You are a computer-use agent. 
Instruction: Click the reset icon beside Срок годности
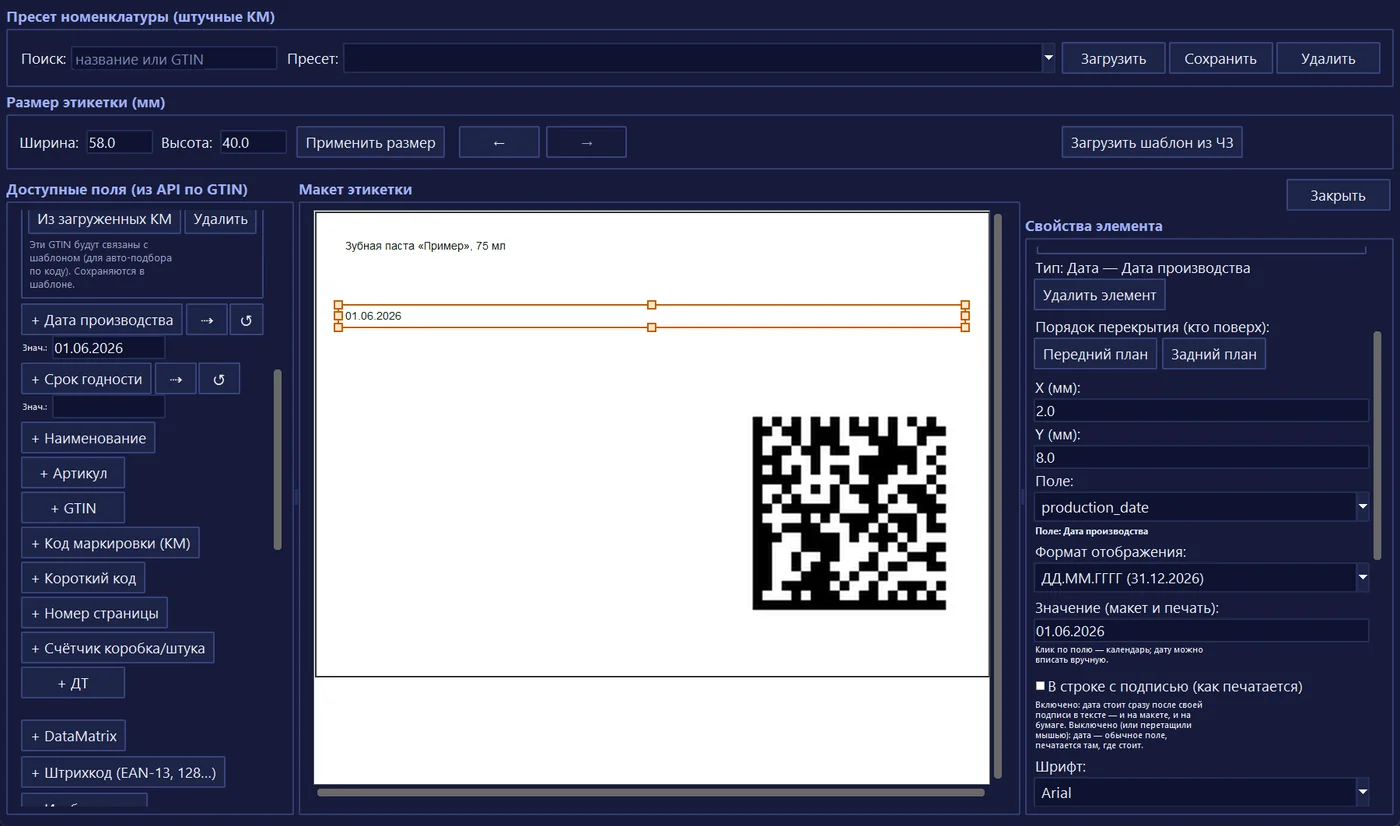pyautogui.click(x=219, y=379)
